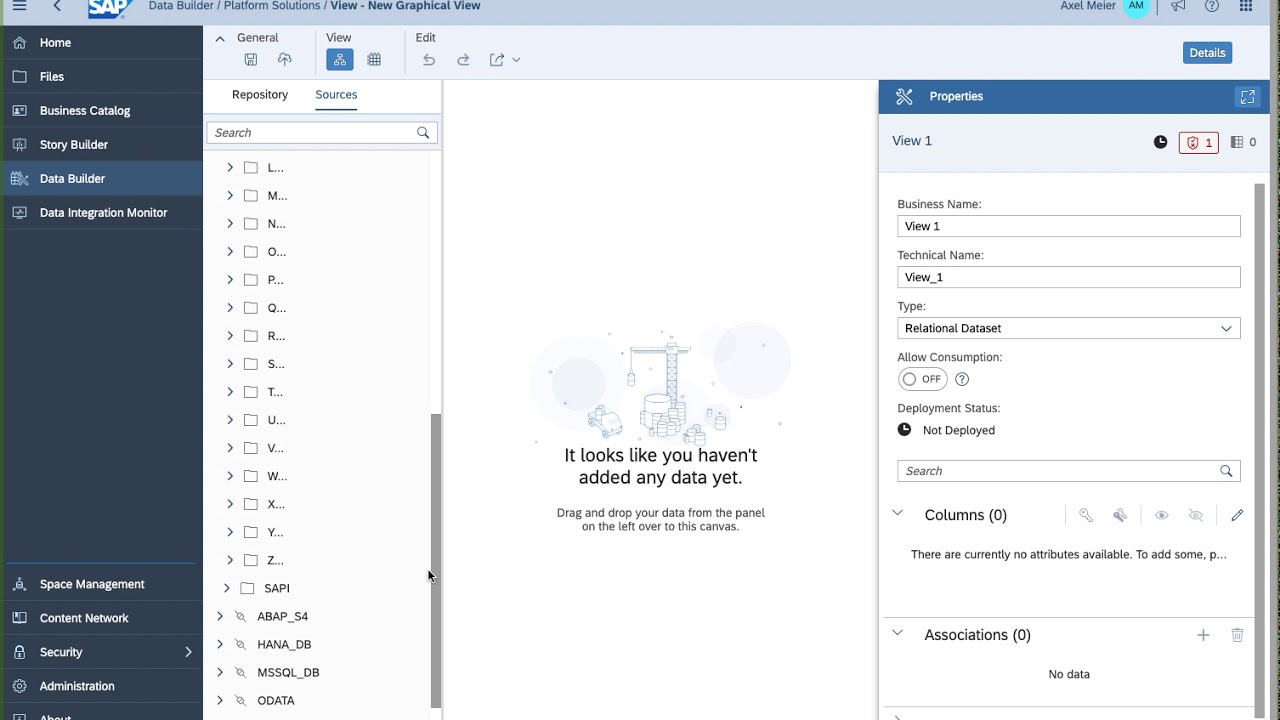The width and height of the screenshot is (1280, 720).
Task: Toggle the Allow Consumption switch
Action: (922, 379)
